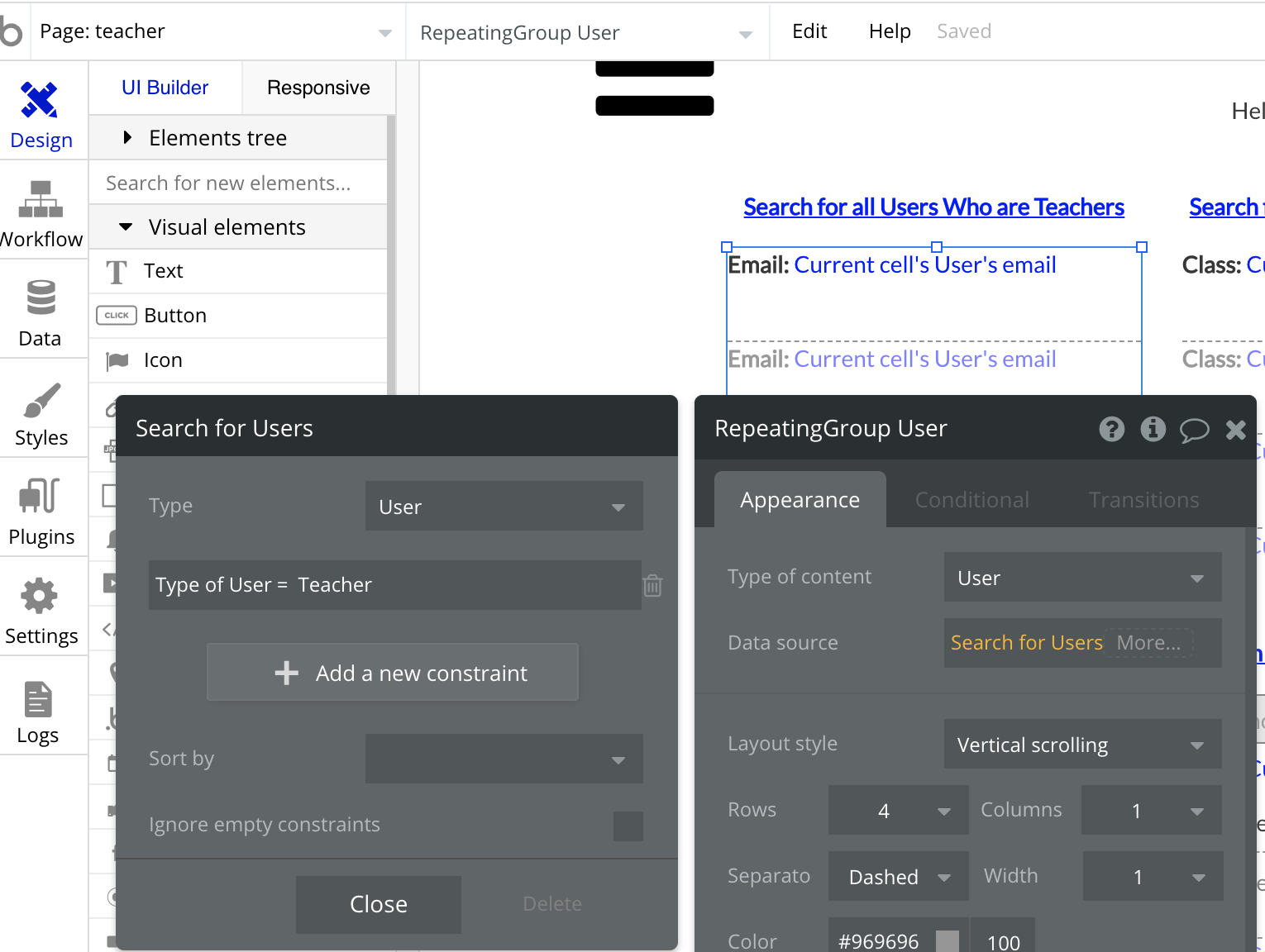Open the Type dropdown set to User
1265x952 pixels.
[504, 506]
